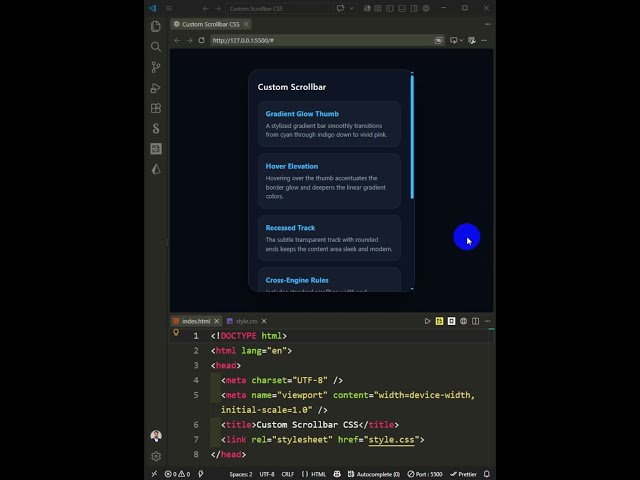Click the Recessed Track card heading
This screenshot has width=640, height=480.
point(290,228)
